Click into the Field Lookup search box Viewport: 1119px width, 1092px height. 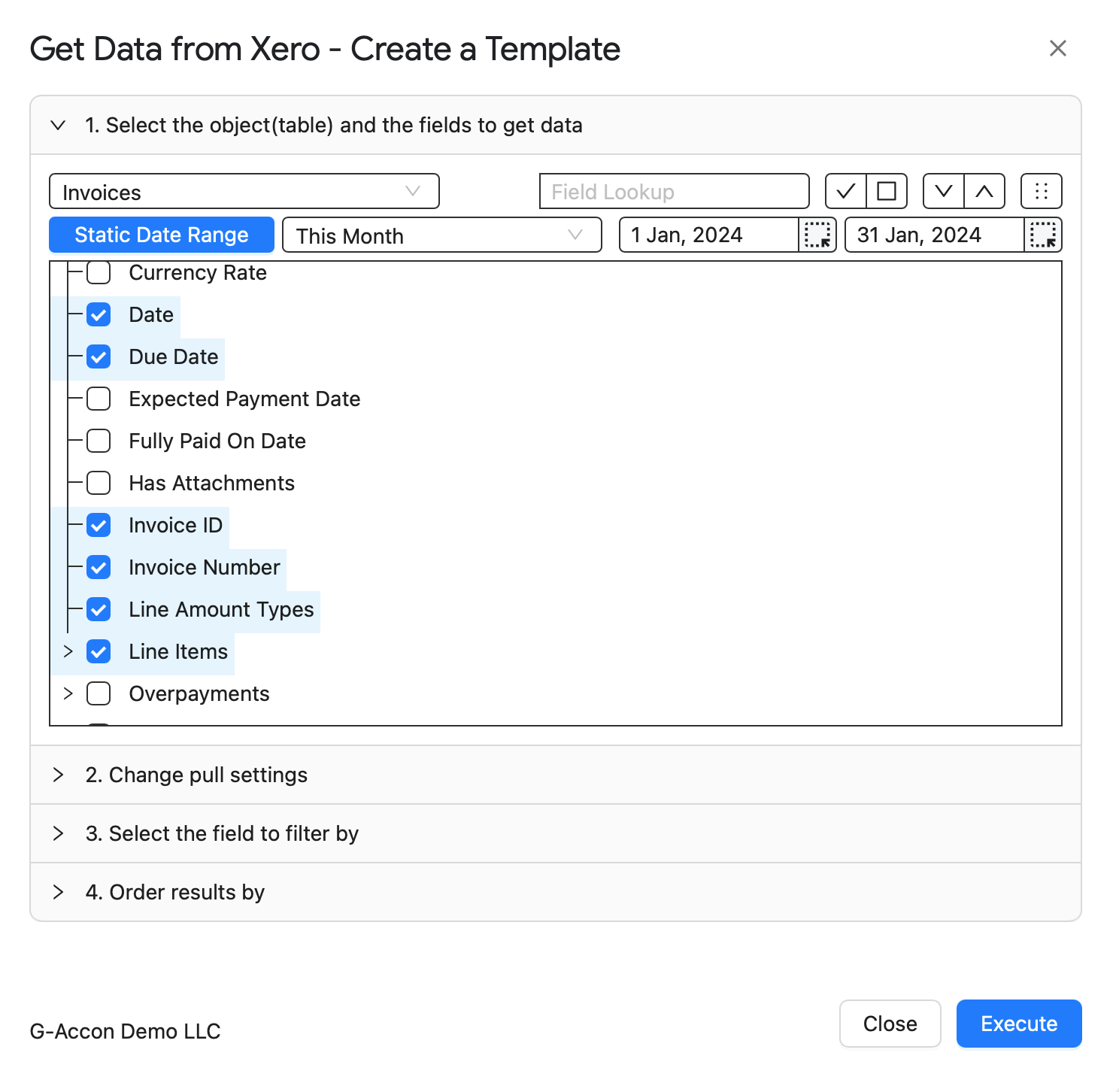coord(675,192)
